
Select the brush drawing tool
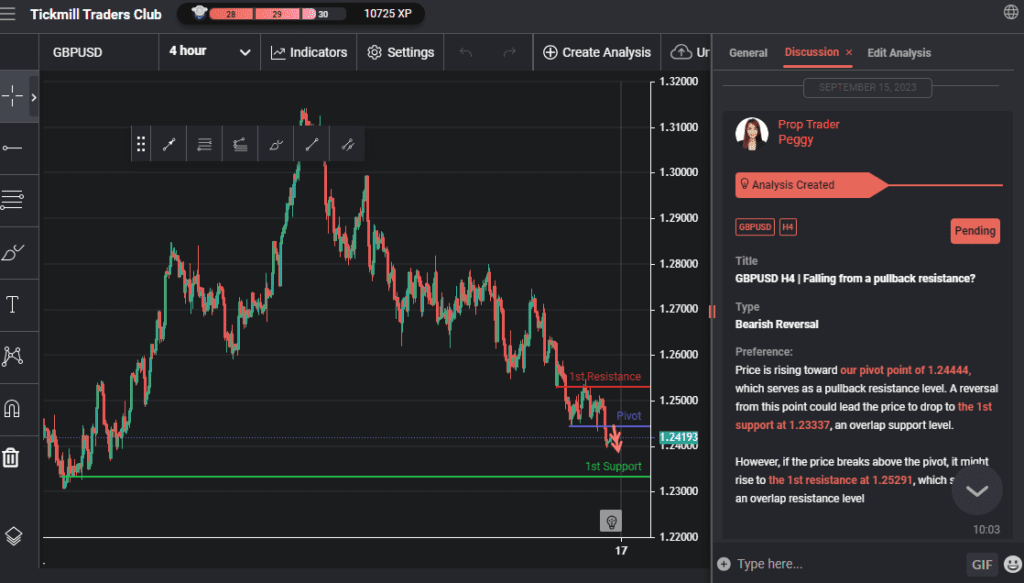[x=12, y=251]
